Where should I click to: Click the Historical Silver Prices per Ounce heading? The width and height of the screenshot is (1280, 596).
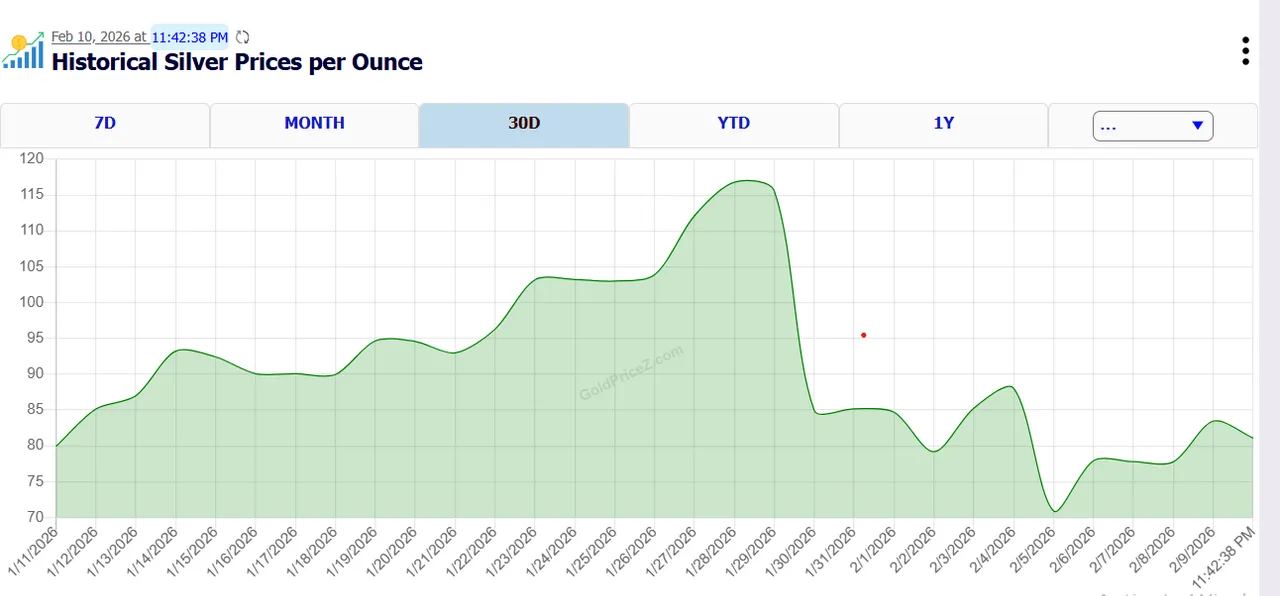click(x=237, y=62)
